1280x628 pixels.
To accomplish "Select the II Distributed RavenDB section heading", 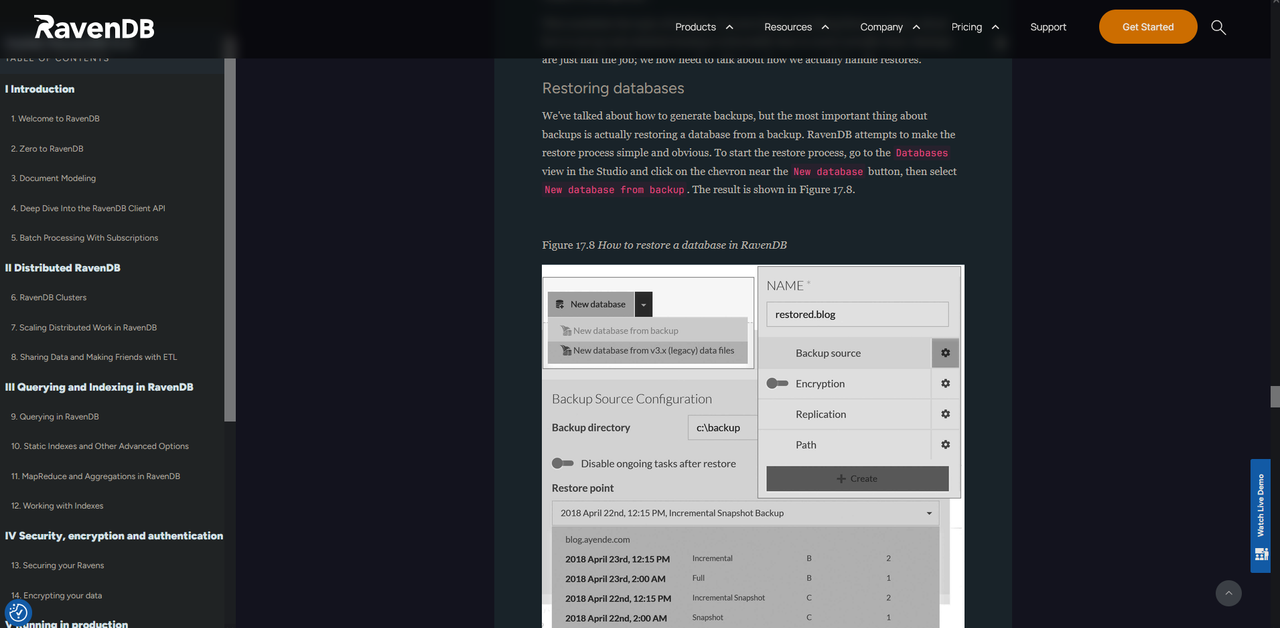I will pos(63,268).
